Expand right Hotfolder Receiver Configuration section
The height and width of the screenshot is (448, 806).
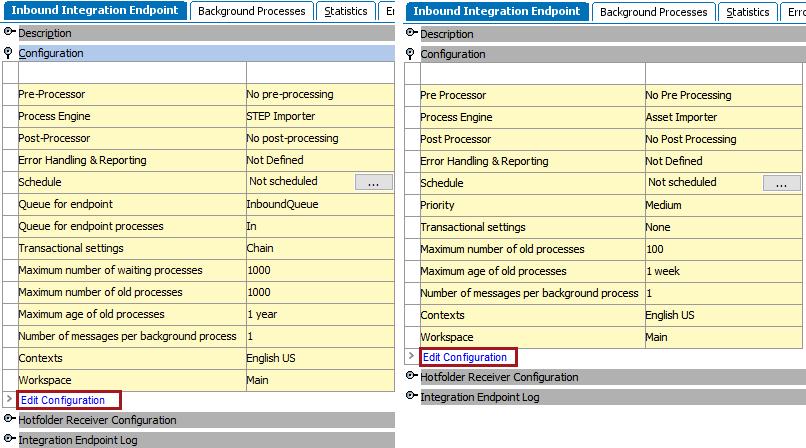411,376
